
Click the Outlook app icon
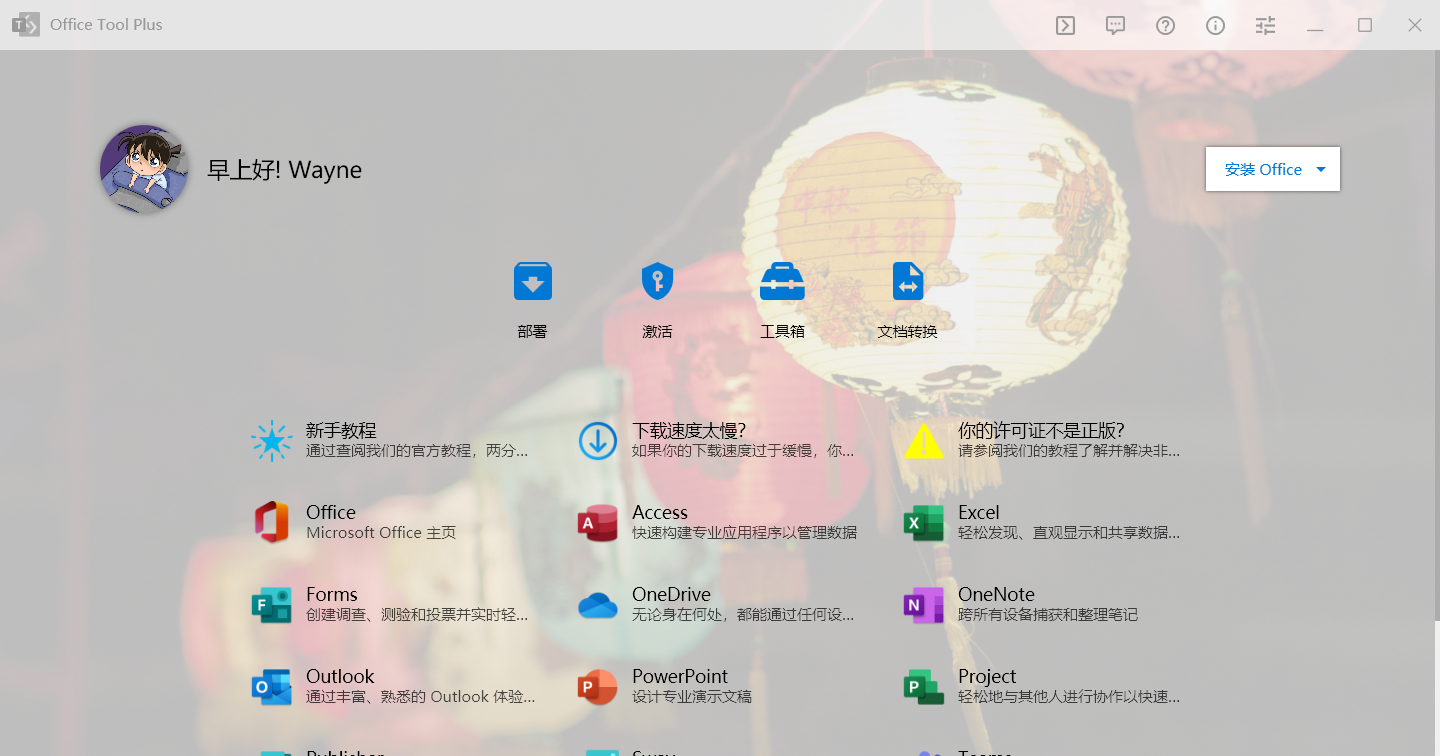(272, 686)
